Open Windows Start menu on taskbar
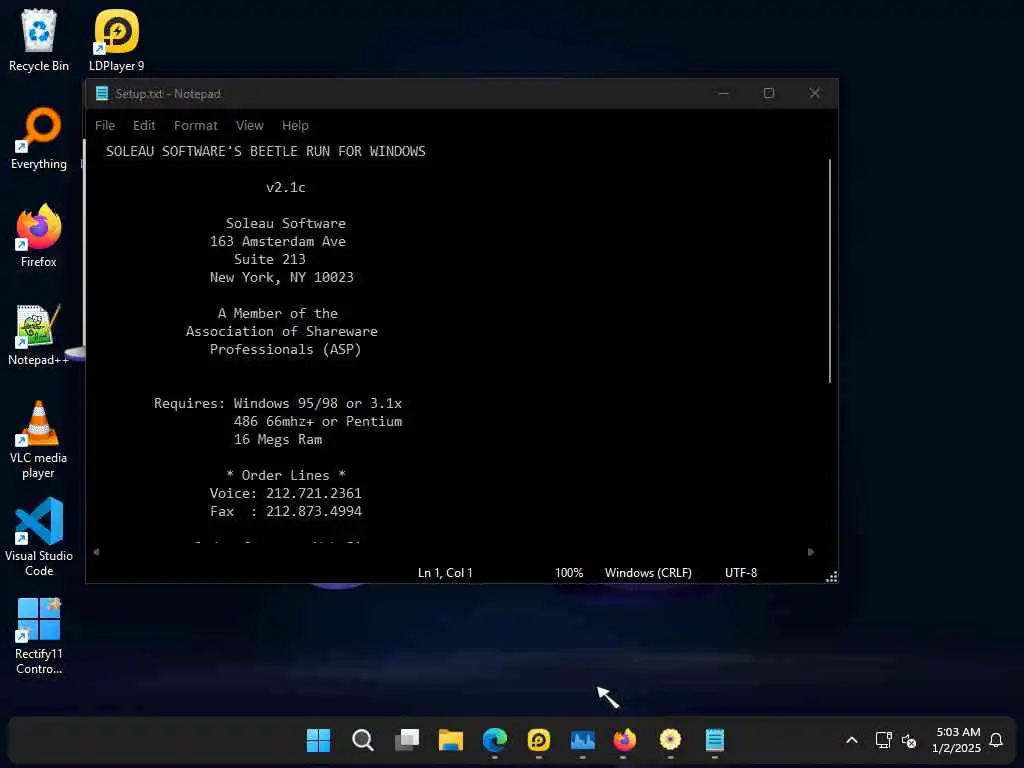Image resolution: width=1024 pixels, height=768 pixels. pos(318,740)
